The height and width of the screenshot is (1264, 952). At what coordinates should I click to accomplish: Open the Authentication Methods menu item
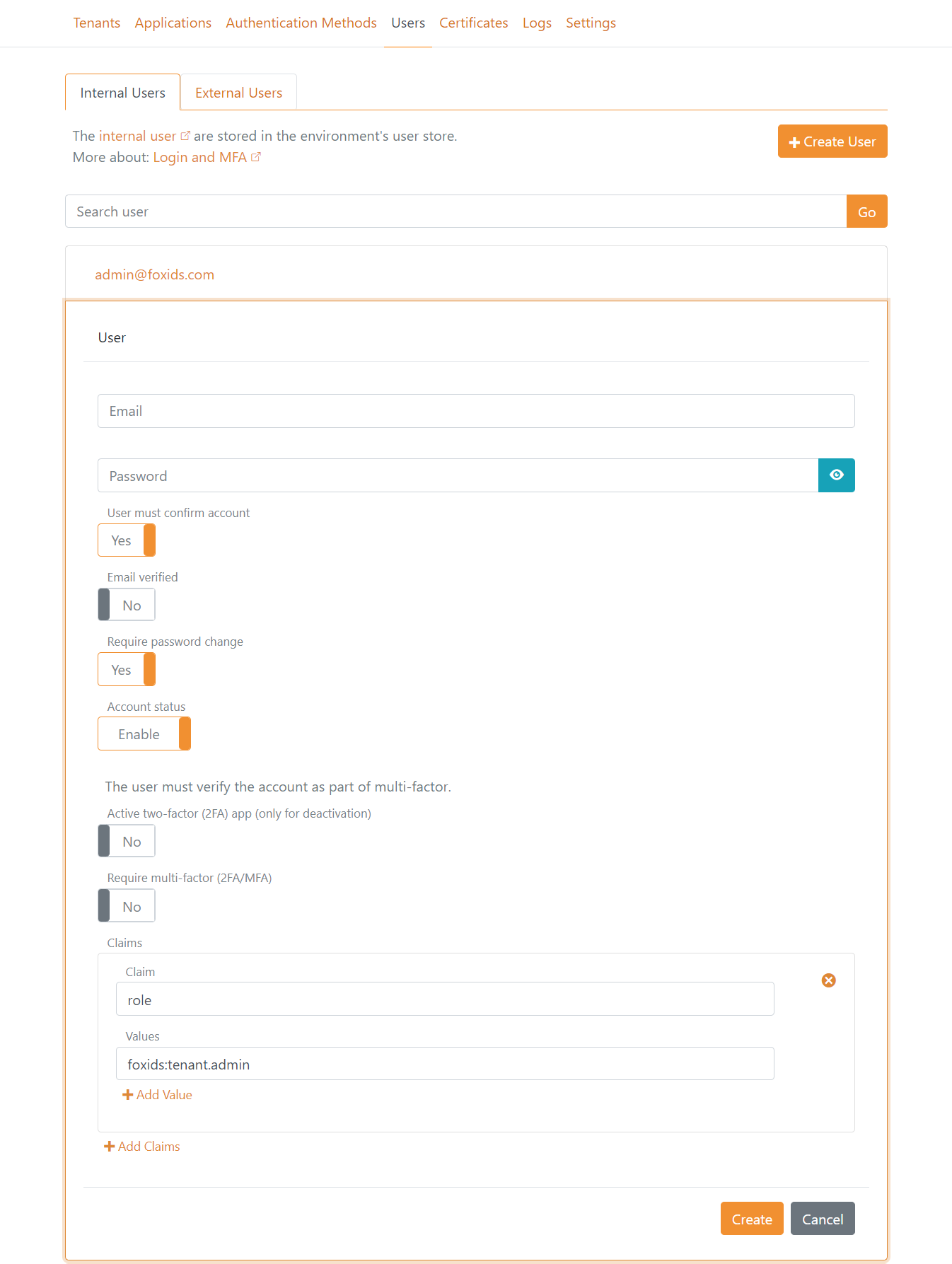coord(301,23)
